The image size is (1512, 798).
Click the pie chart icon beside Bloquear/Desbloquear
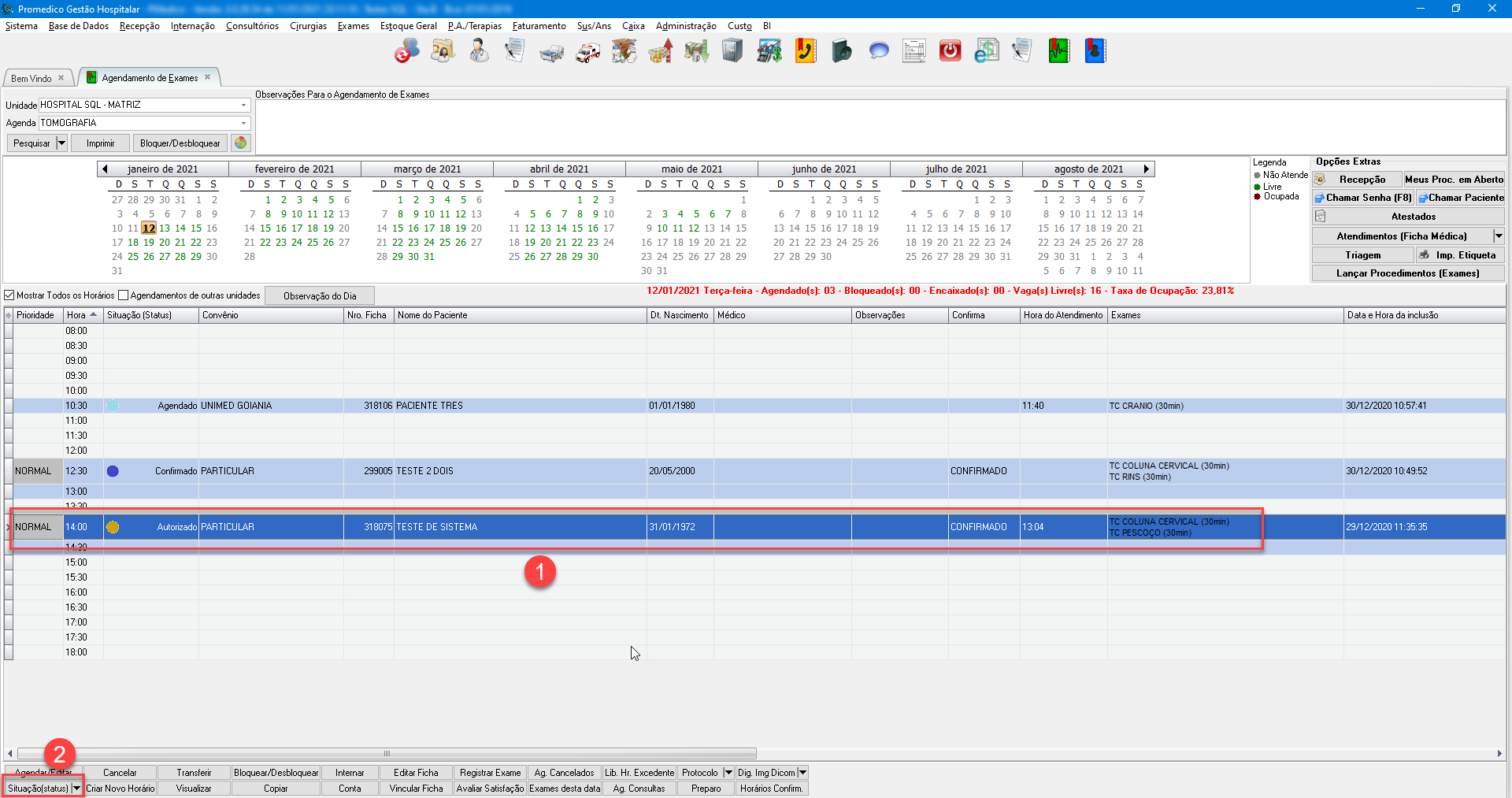click(x=241, y=143)
